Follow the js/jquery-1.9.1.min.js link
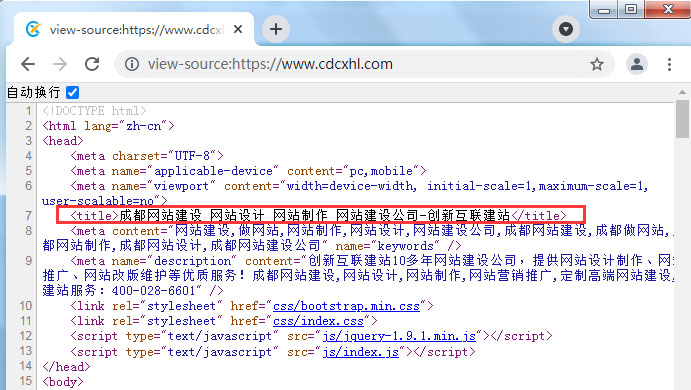 [x=399, y=336]
